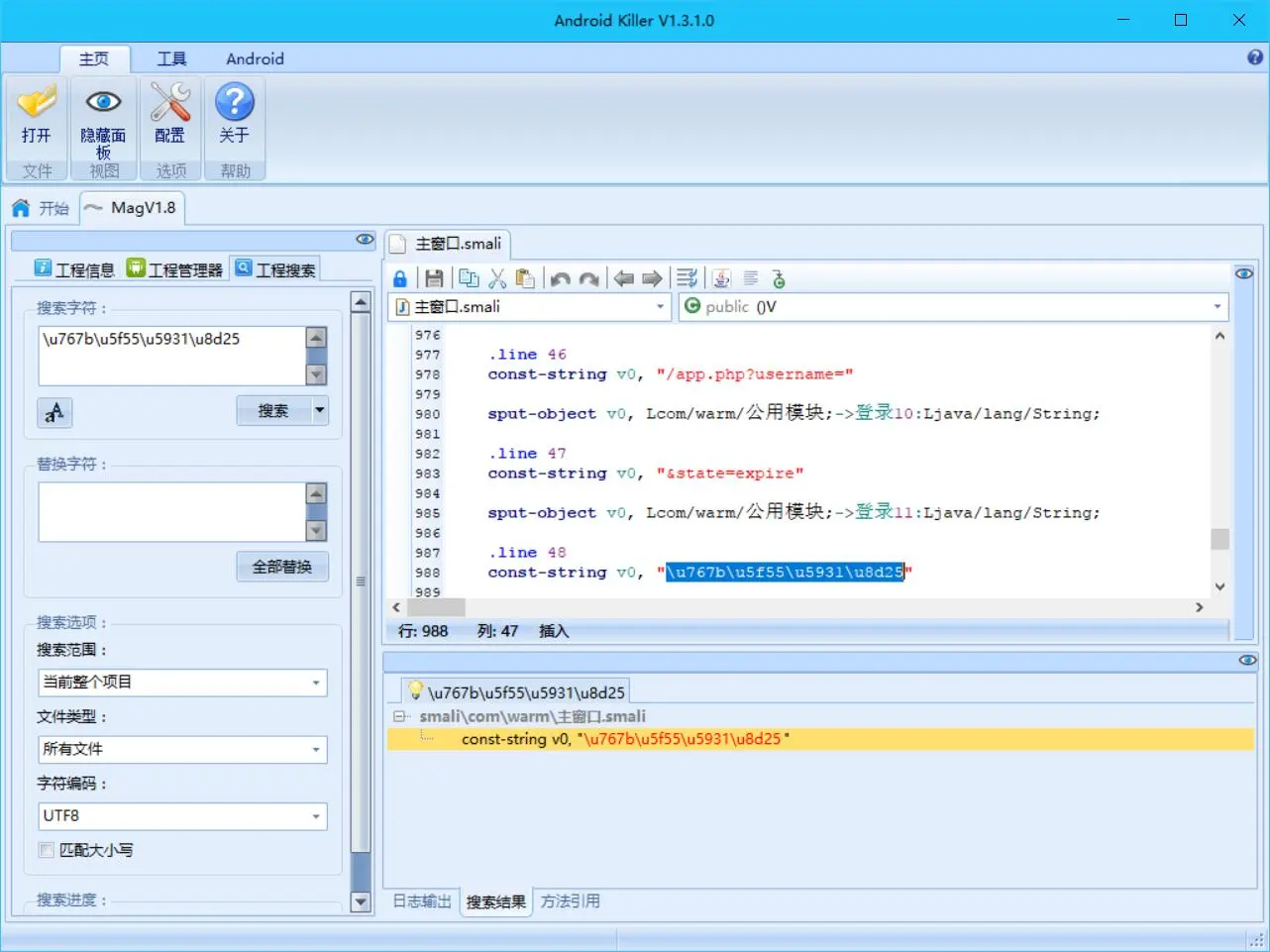Navigate forward with the right arrow
The width and height of the screenshot is (1270, 952).
click(x=652, y=279)
